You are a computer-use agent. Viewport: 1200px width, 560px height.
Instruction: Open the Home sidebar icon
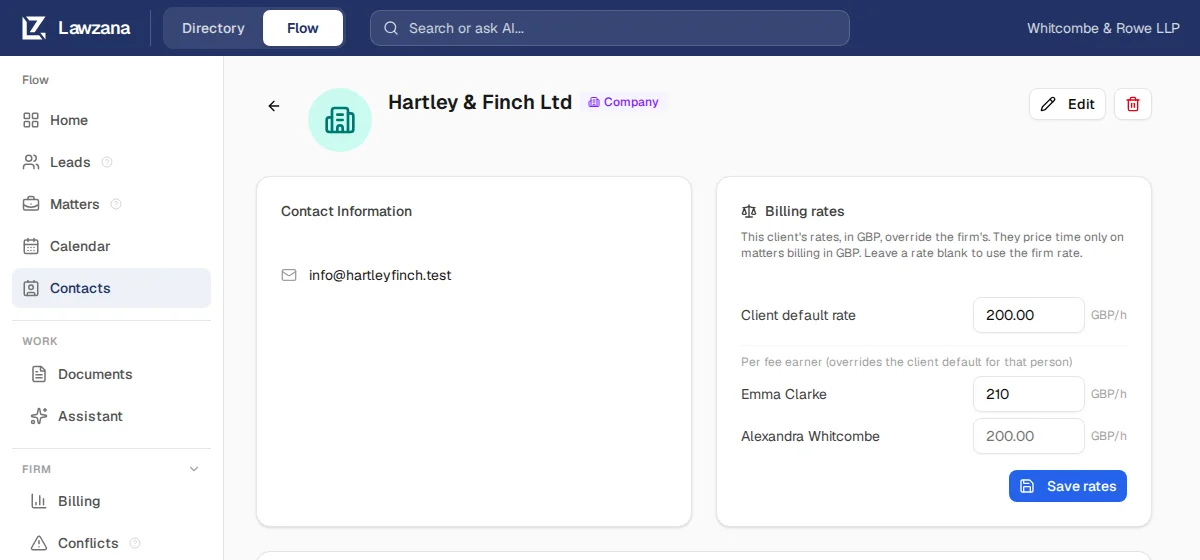click(31, 120)
